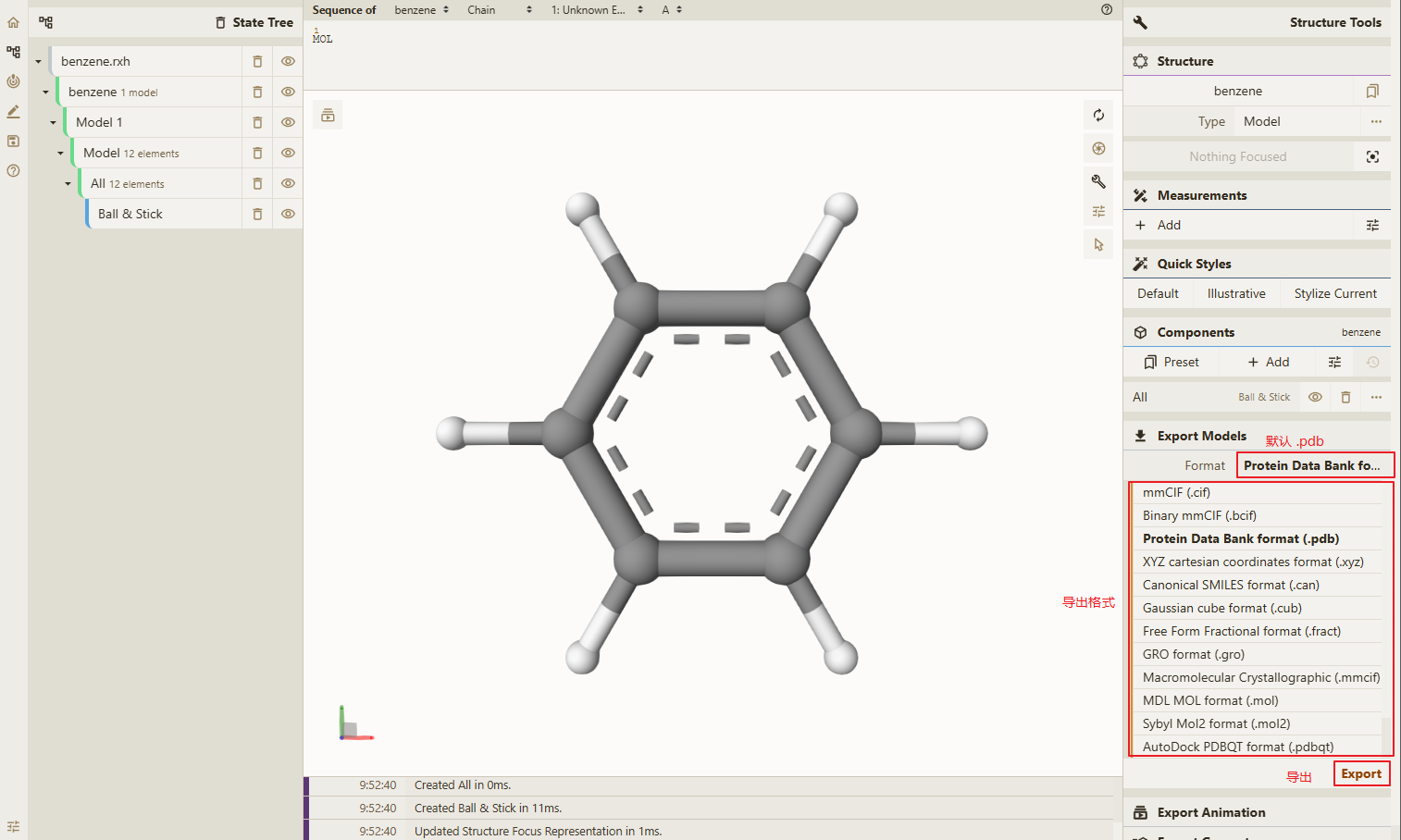Collapse the Model 12 elements node
Image resolution: width=1401 pixels, height=840 pixels.
(x=60, y=154)
